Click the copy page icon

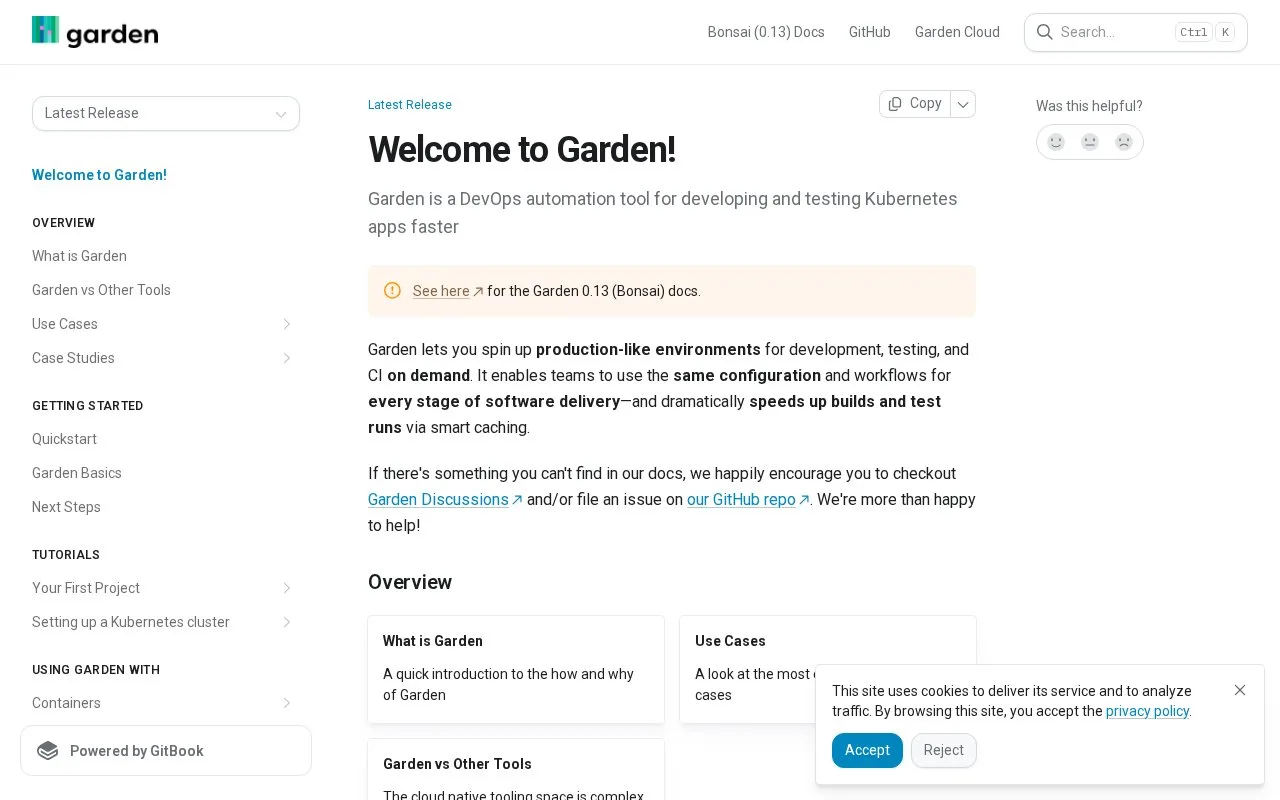[x=895, y=104]
